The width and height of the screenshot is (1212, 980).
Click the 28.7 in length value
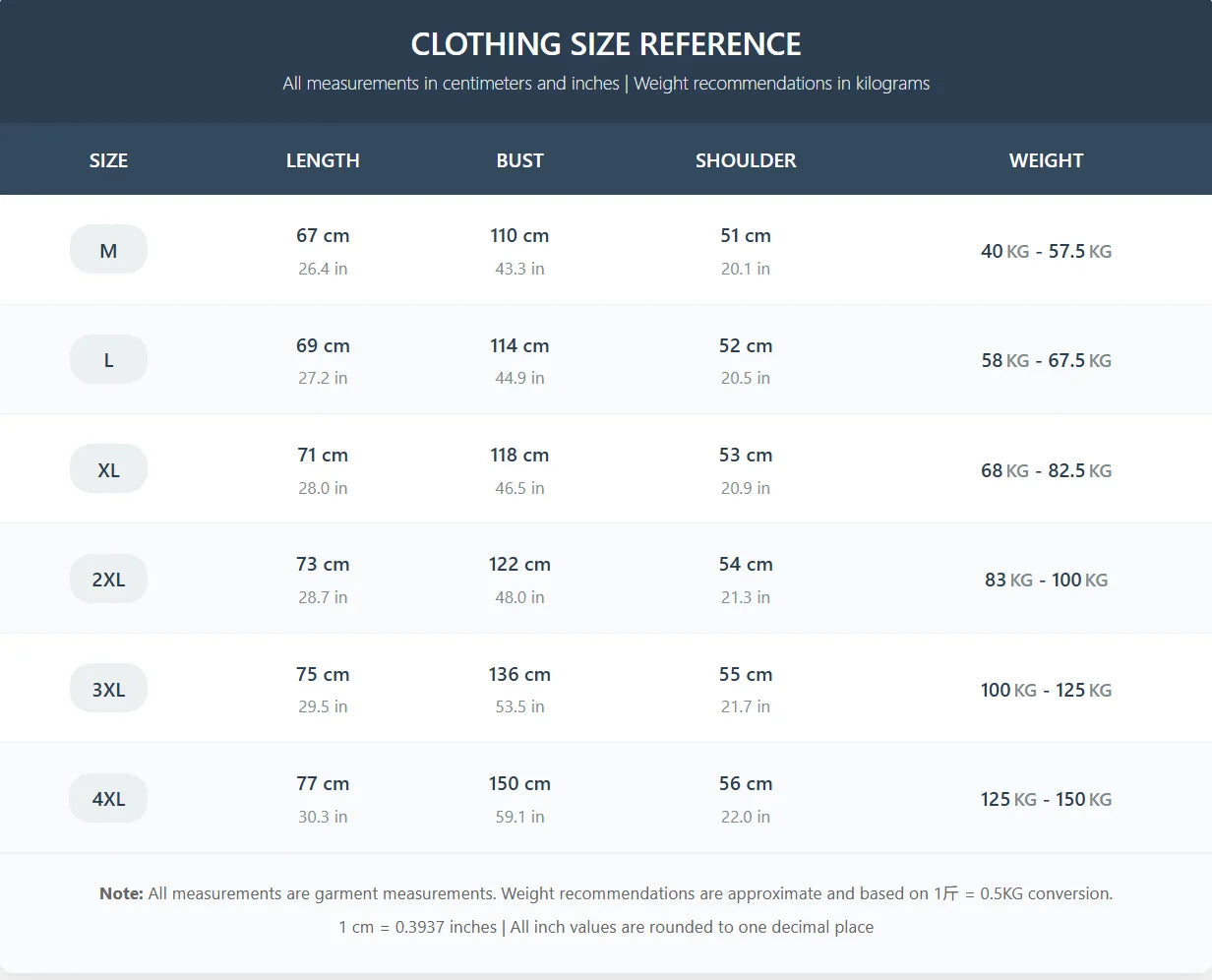[x=323, y=597]
